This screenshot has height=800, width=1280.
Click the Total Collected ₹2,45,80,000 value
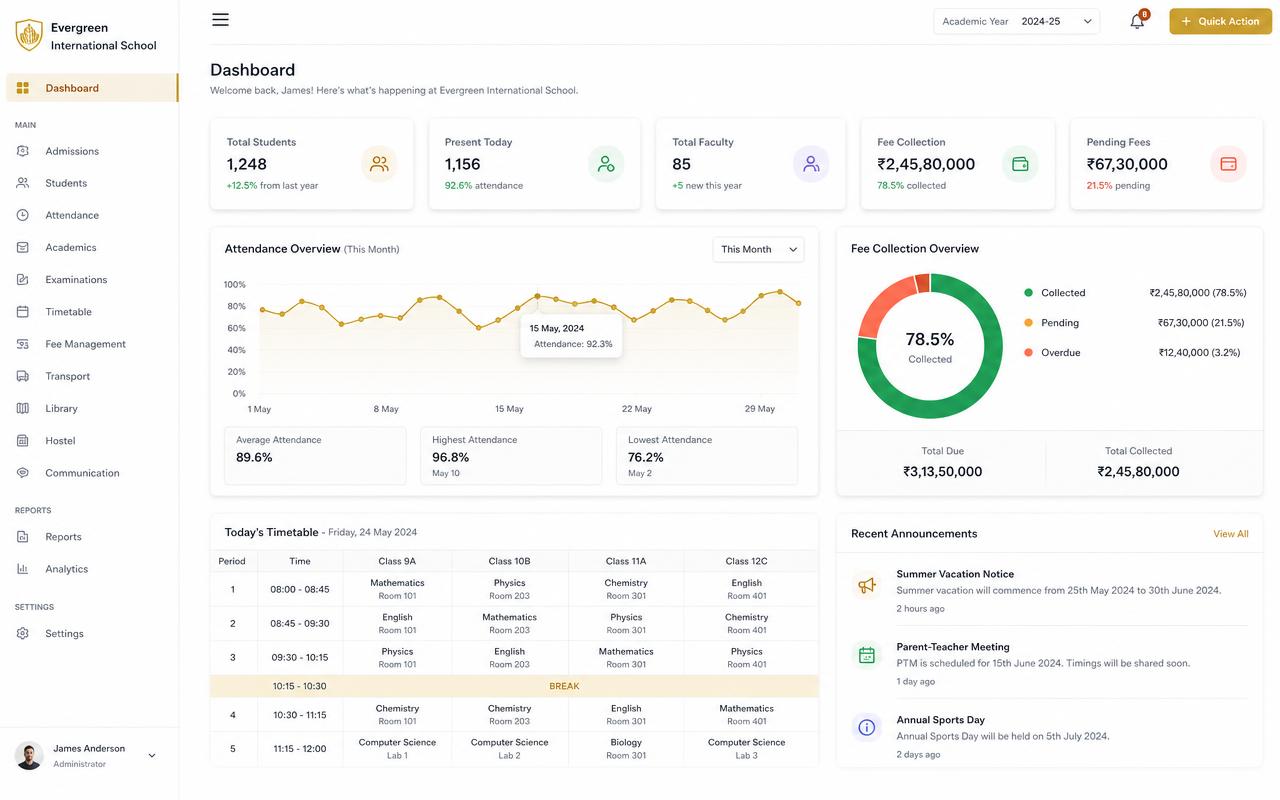click(1138, 472)
